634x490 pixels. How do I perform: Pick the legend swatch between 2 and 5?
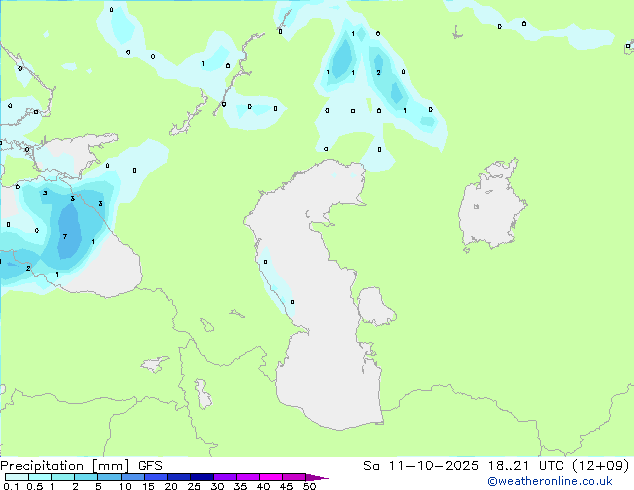(x=86, y=477)
